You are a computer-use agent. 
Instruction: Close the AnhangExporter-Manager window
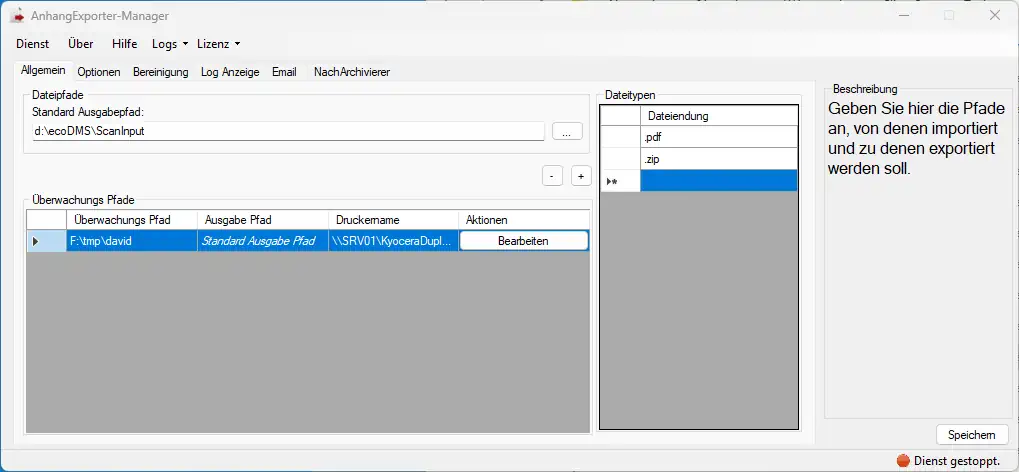tap(994, 16)
